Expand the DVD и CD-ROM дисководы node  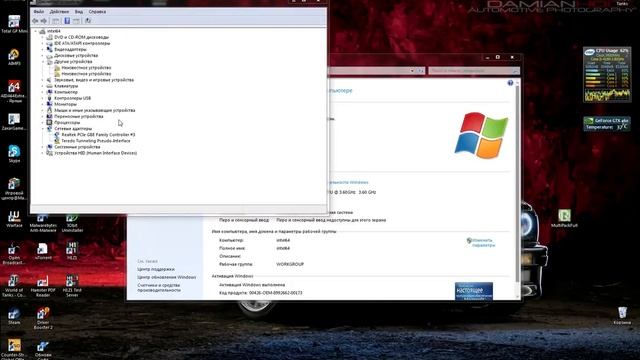pos(43,37)
